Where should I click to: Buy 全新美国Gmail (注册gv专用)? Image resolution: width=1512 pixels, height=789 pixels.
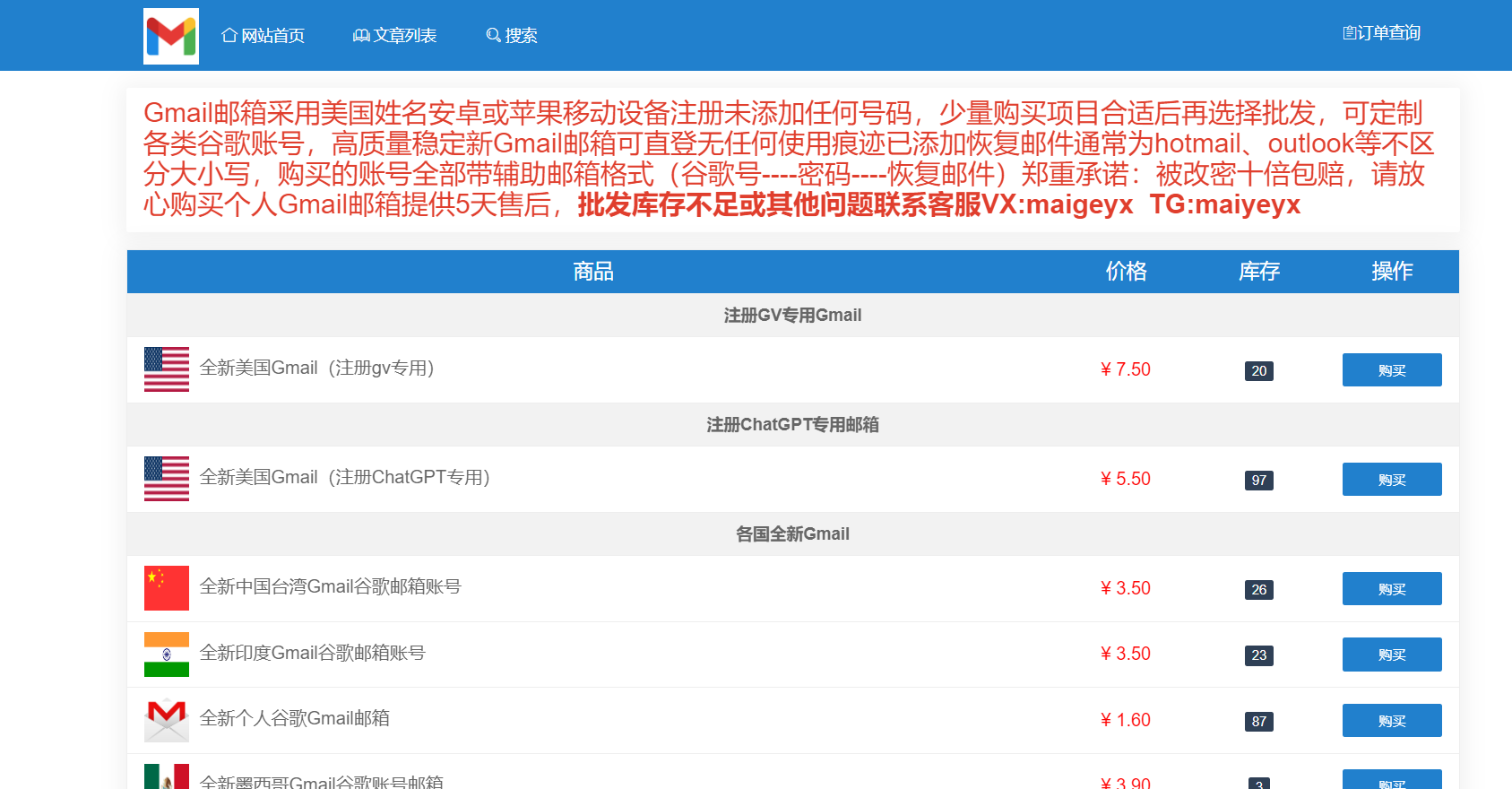1391,370
